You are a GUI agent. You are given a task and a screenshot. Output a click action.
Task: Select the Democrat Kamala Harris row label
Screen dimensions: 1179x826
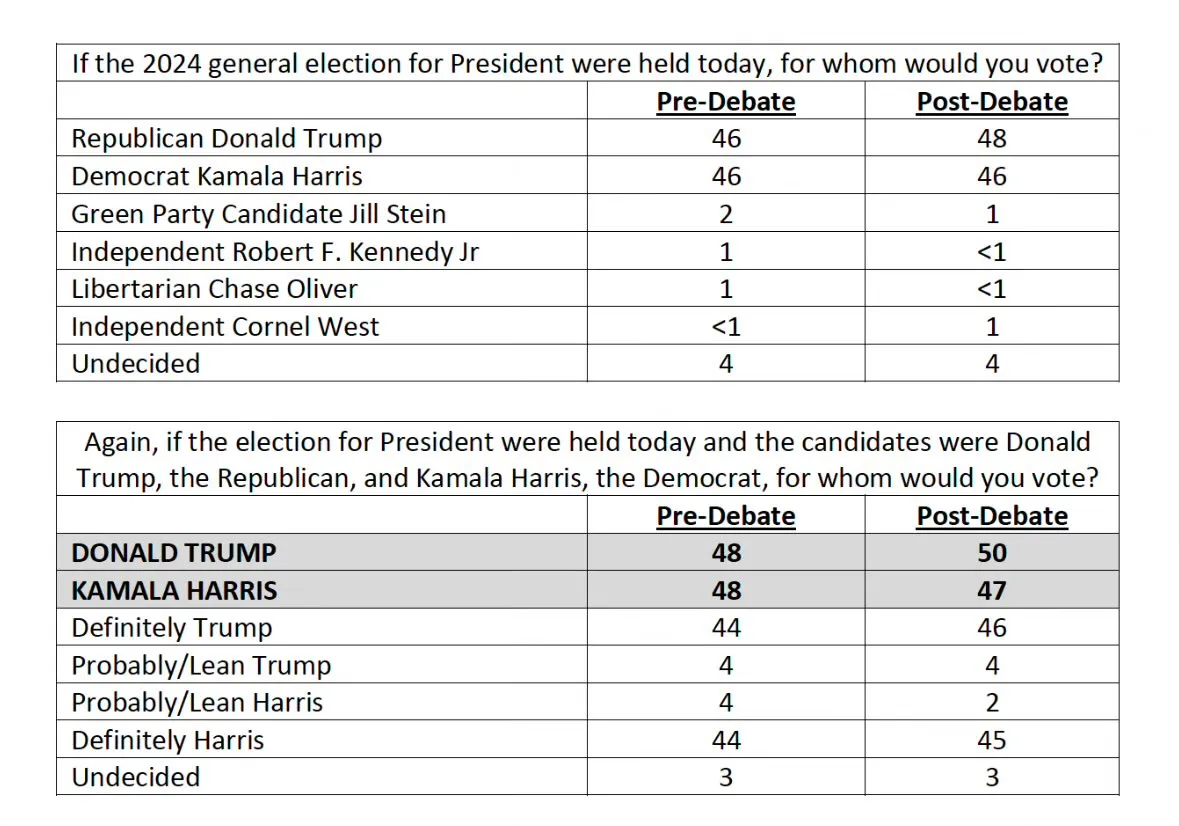[x=217, y=176]
